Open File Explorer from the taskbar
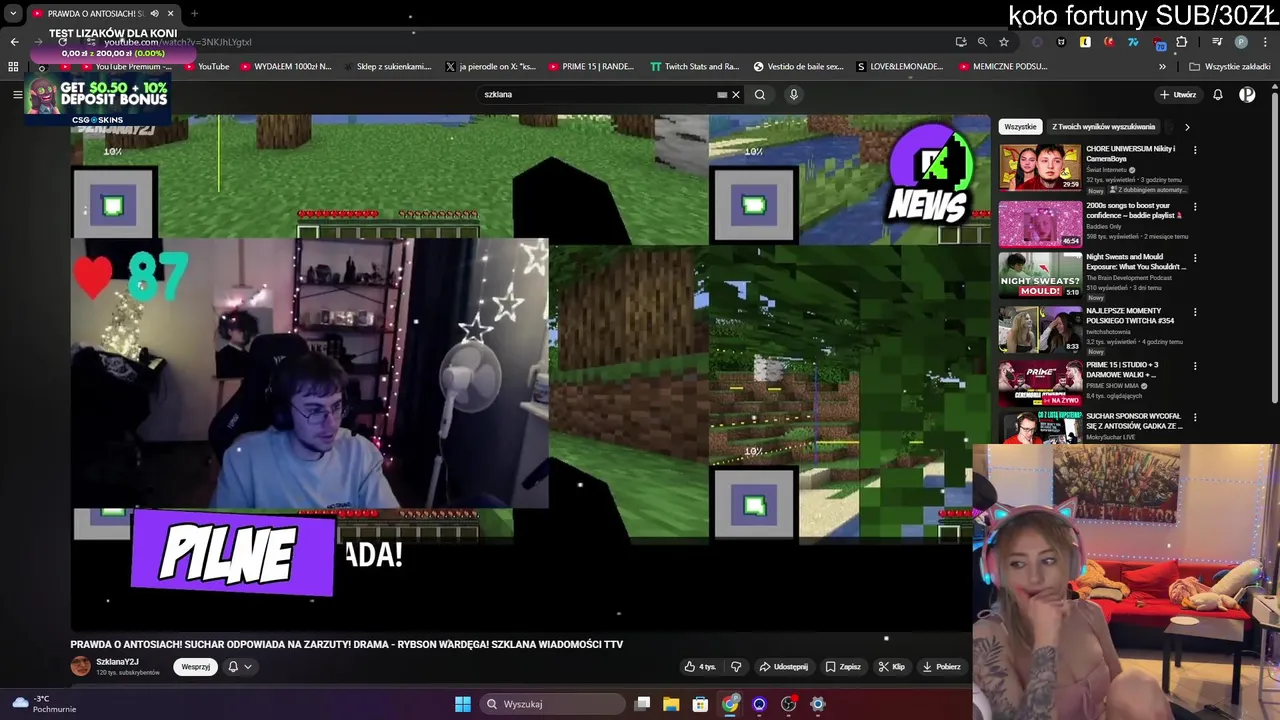The image size is (1280, 720). (671, 704)
